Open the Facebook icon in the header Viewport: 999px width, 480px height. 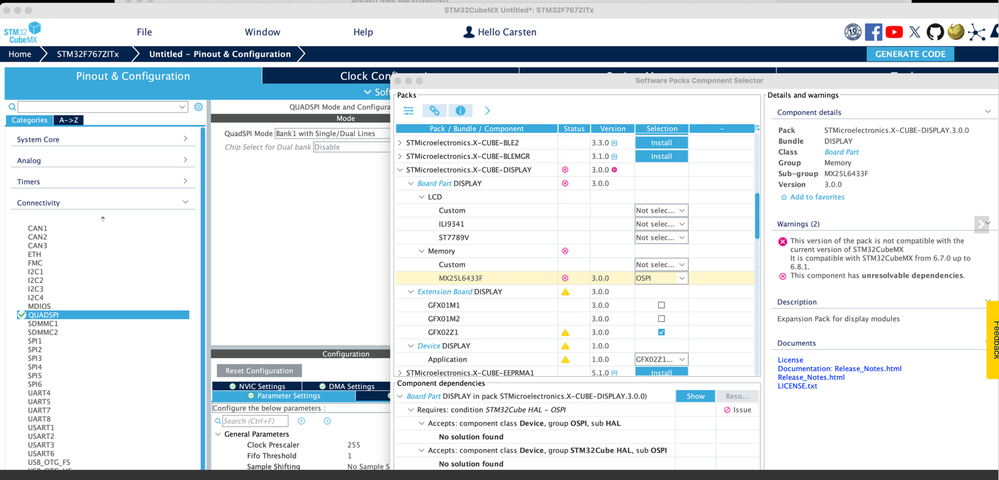click(x=873, y=32)
